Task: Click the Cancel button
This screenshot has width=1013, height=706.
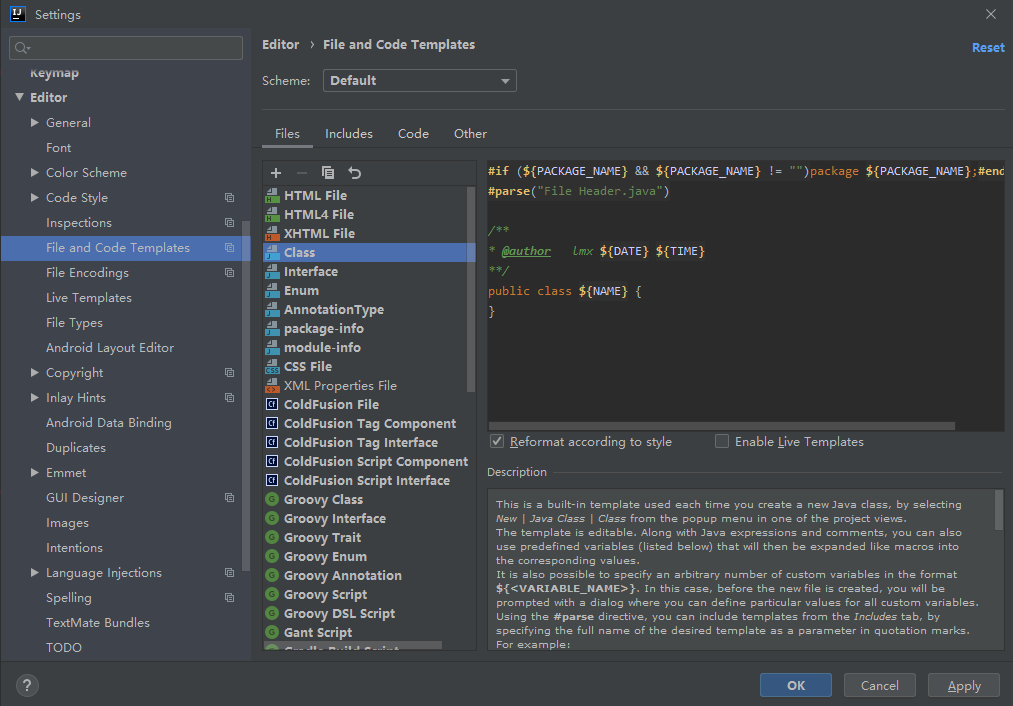Action: (879, 685)
